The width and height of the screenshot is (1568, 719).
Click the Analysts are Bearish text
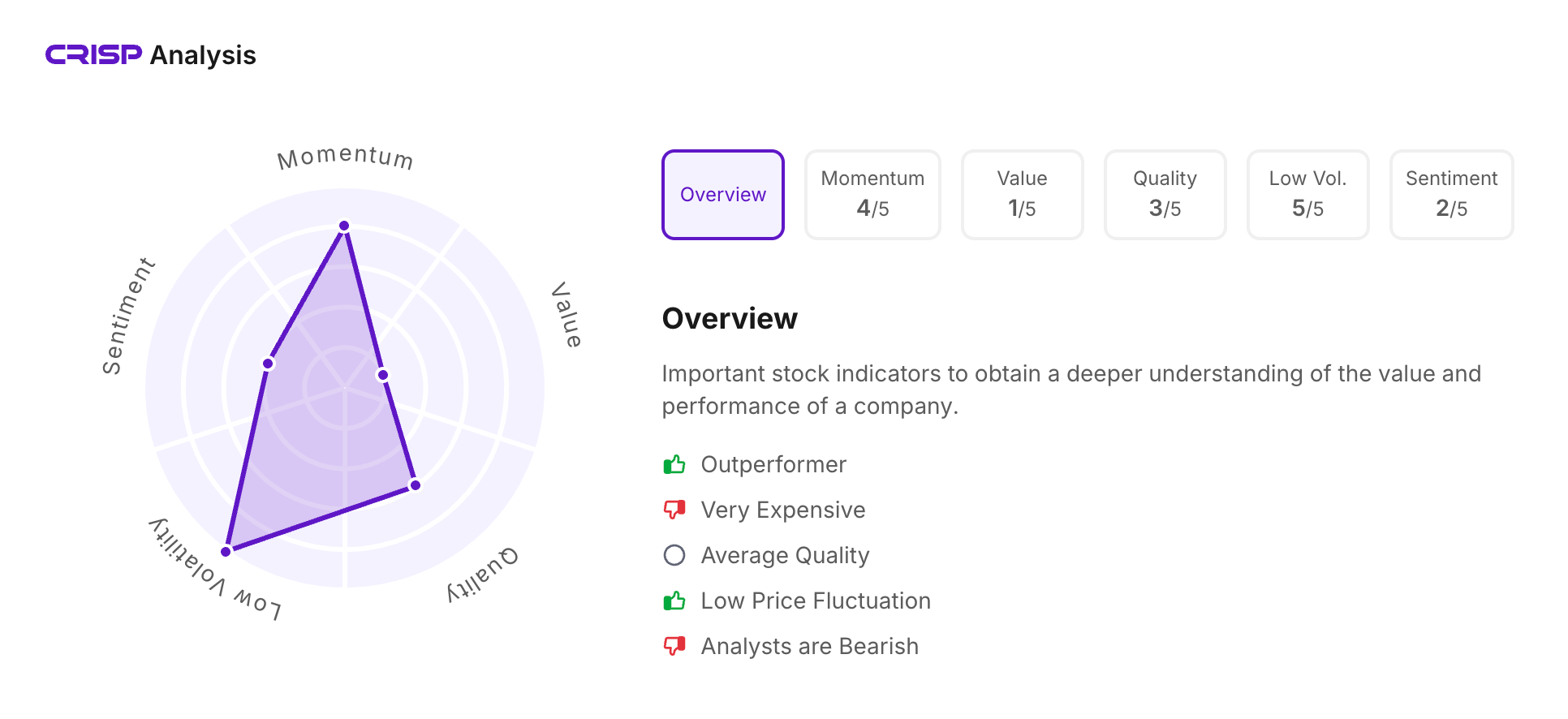pos(809,646)
